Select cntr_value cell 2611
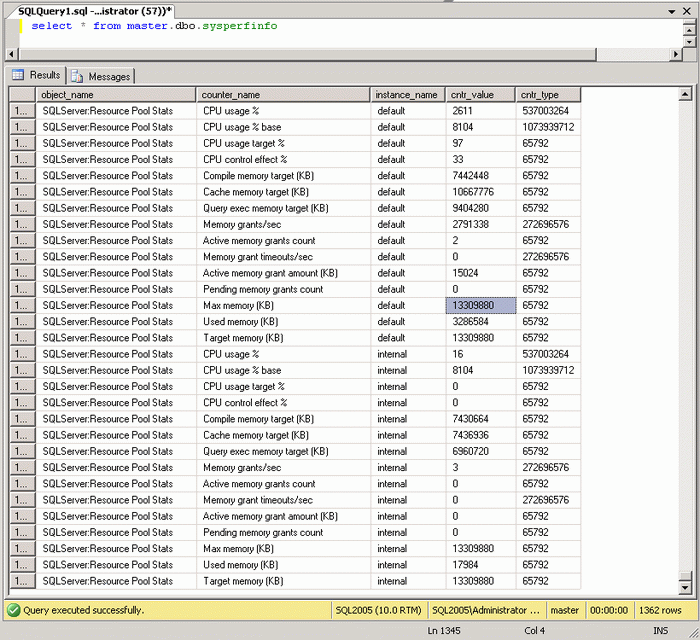The image size is (700, 640). pos(481,111)
